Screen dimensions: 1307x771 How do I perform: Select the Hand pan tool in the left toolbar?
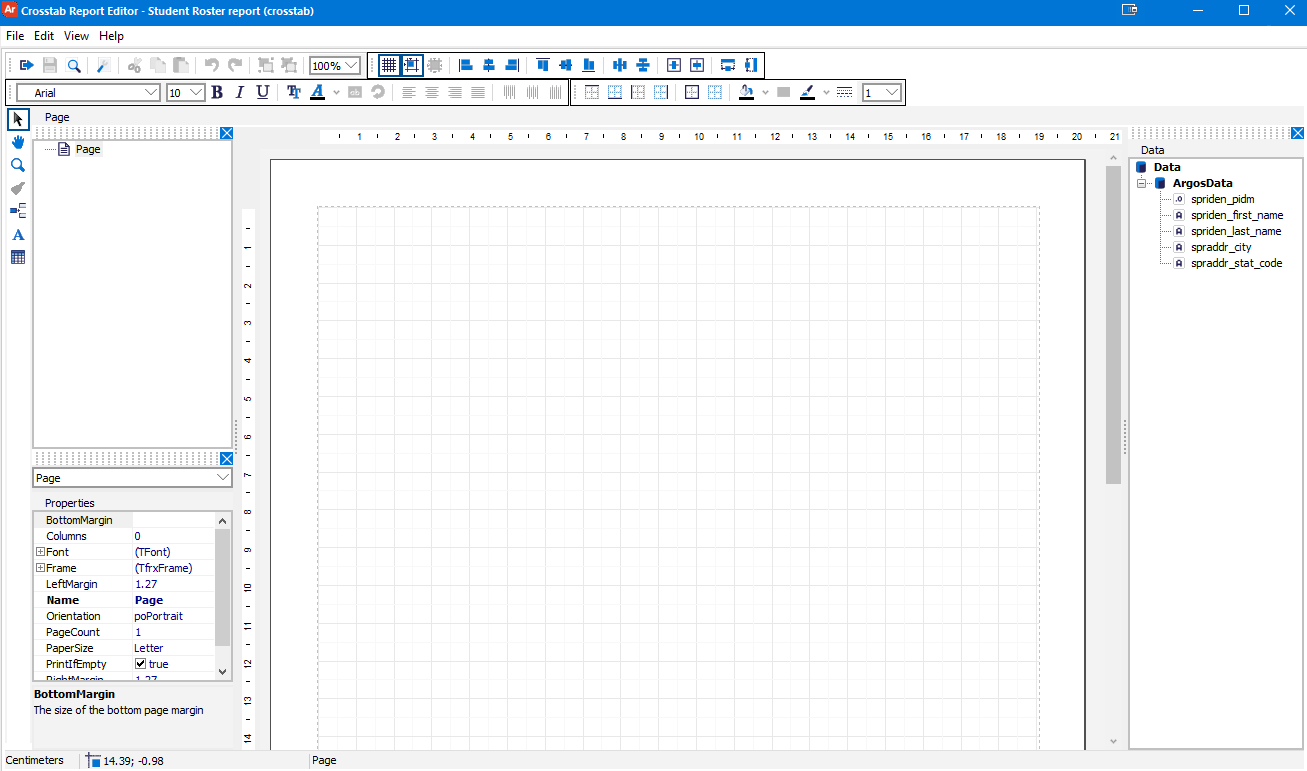(x=17, y=142)
